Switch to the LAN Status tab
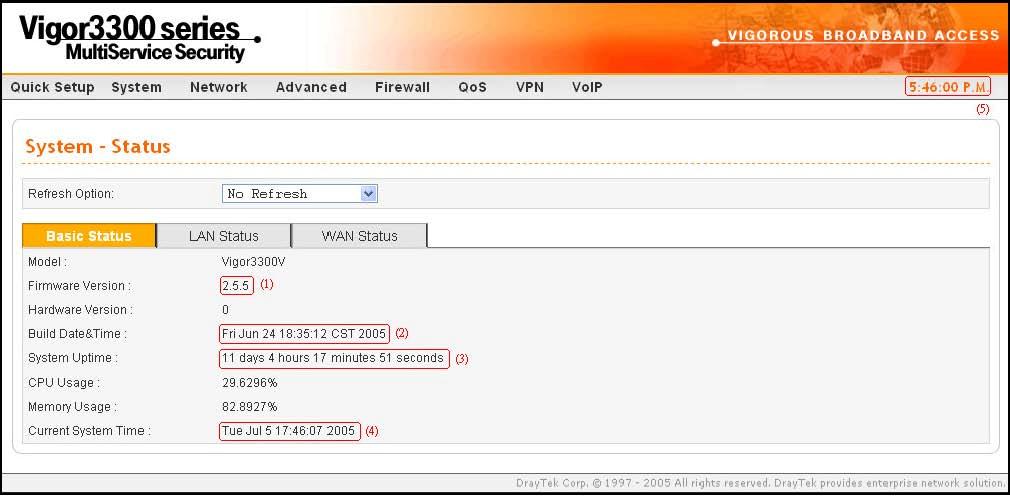 [x=223, y=236]
